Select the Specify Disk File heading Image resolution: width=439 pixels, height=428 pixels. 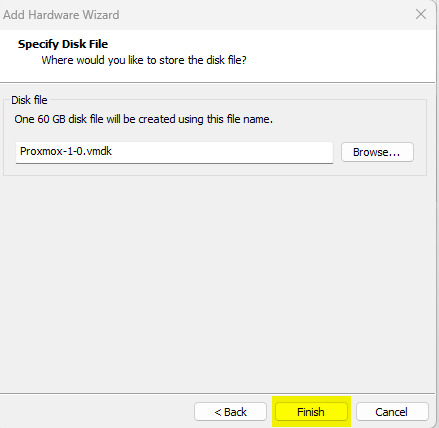pyautogui.click(x=63, y=44)
